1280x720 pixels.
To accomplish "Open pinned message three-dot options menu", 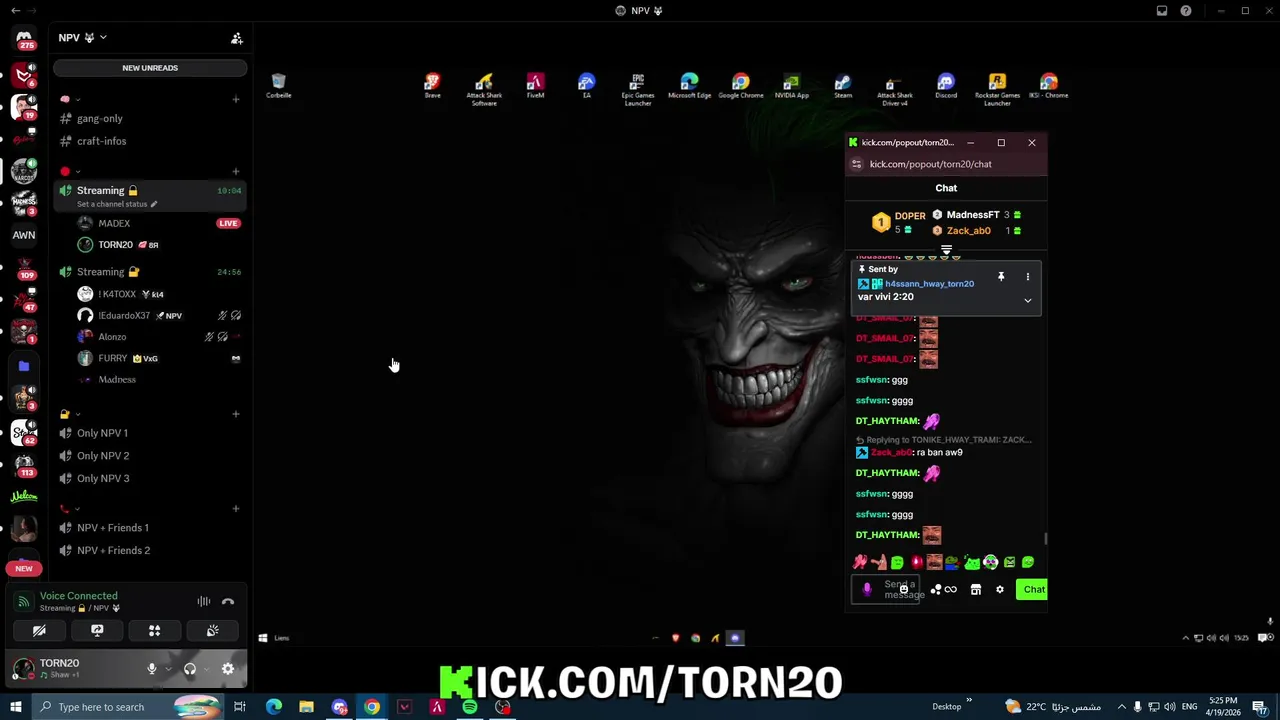I will 1027,276.
